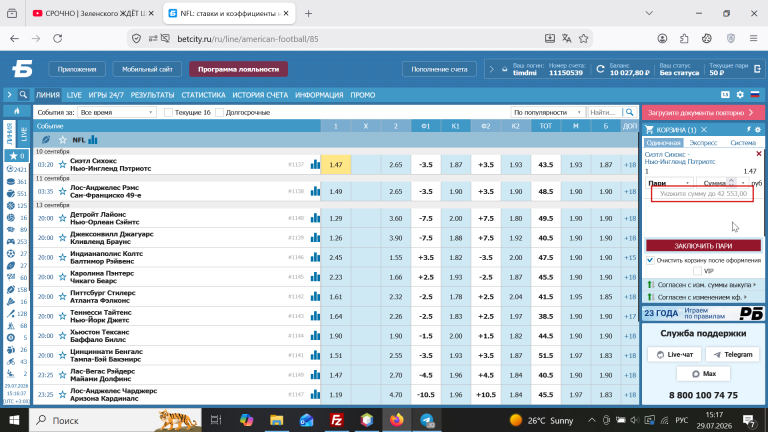This screenshot has width=768, height=432.
Task: Expand the account info arrow near login
Action: 491,69
